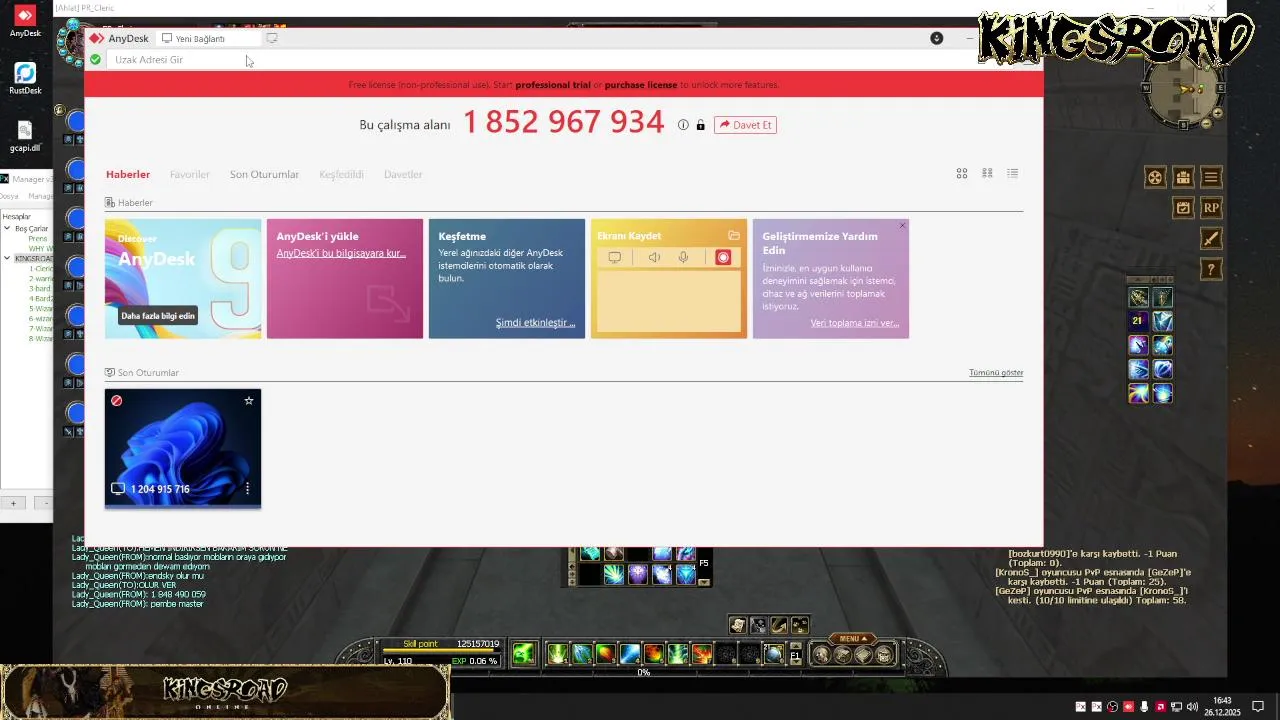
Task: Click the AnyDesk logo in title bar
Action: 96,38
